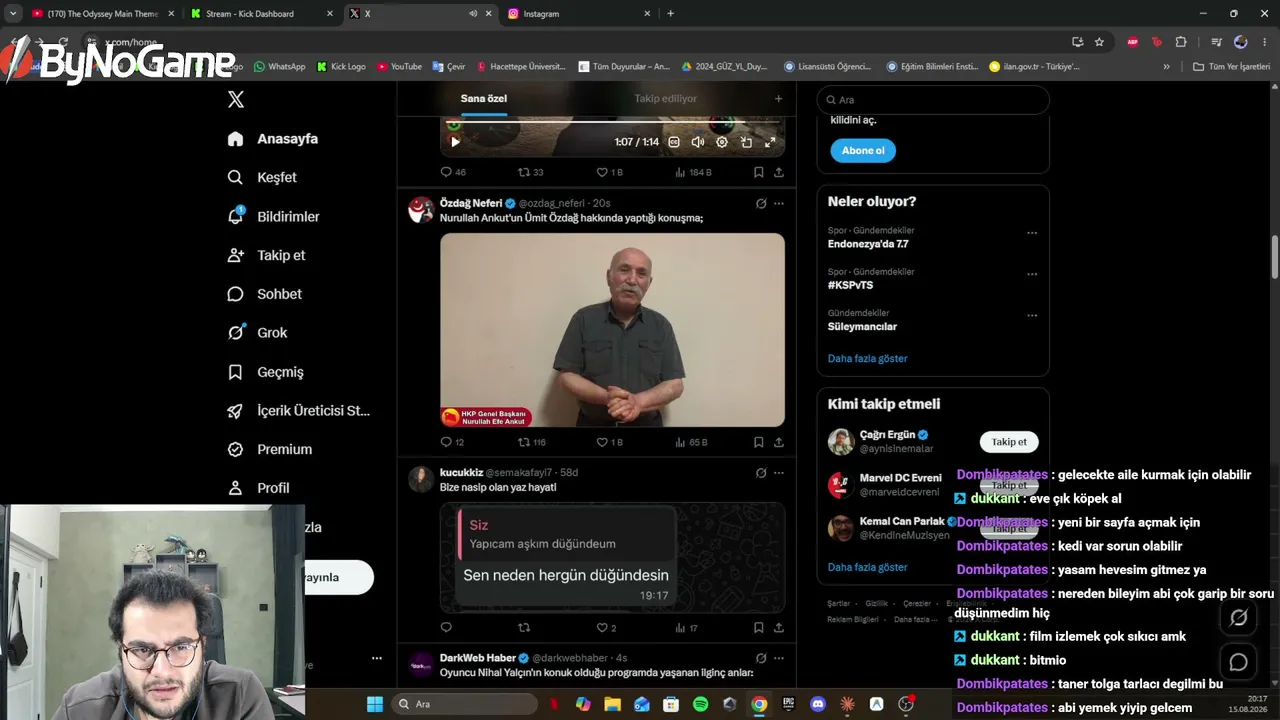Follow Çağrı Ergün with Takip et

pos(1009,442)
